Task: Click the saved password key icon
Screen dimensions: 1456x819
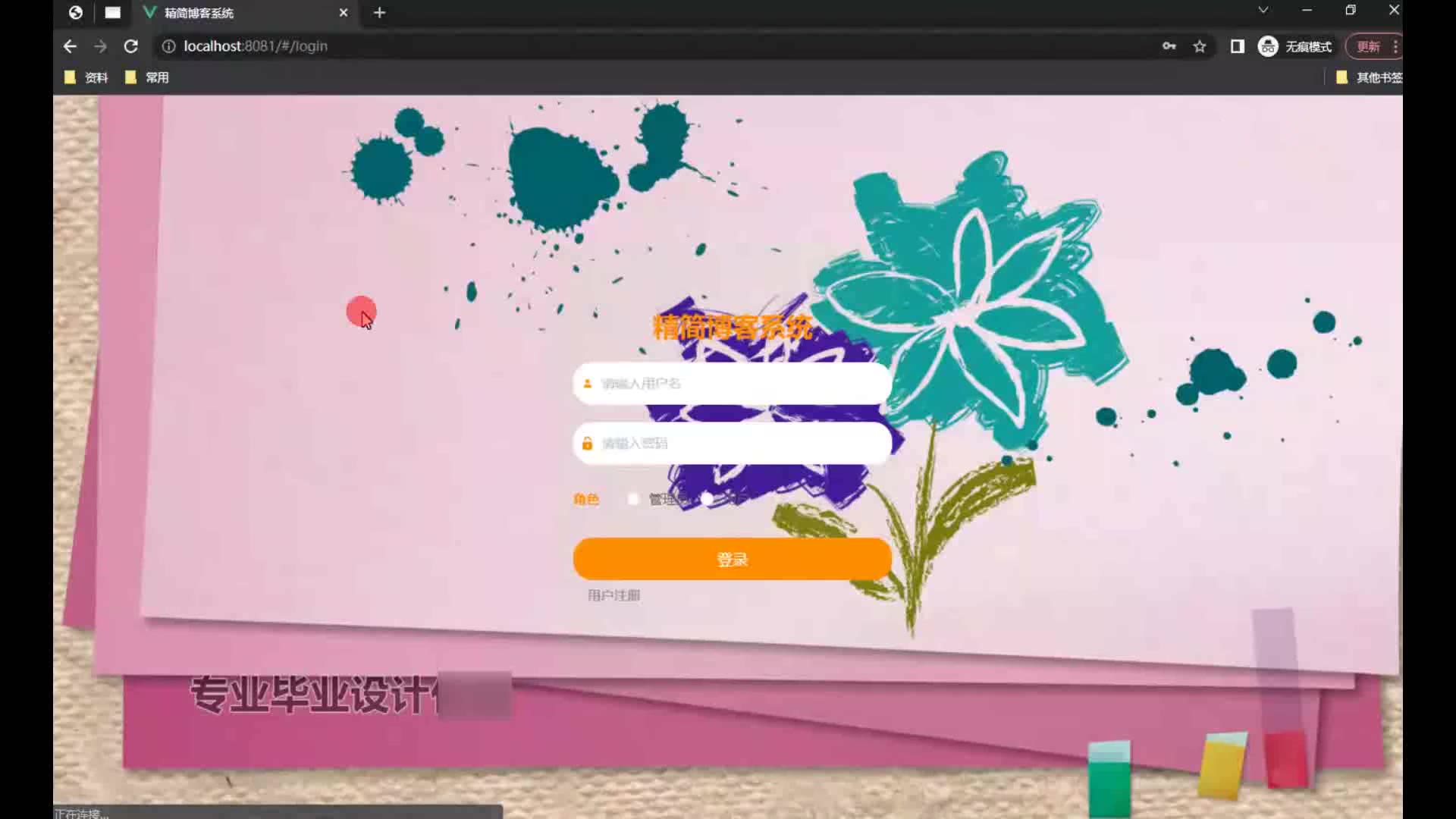Action: coord(1169,46)
